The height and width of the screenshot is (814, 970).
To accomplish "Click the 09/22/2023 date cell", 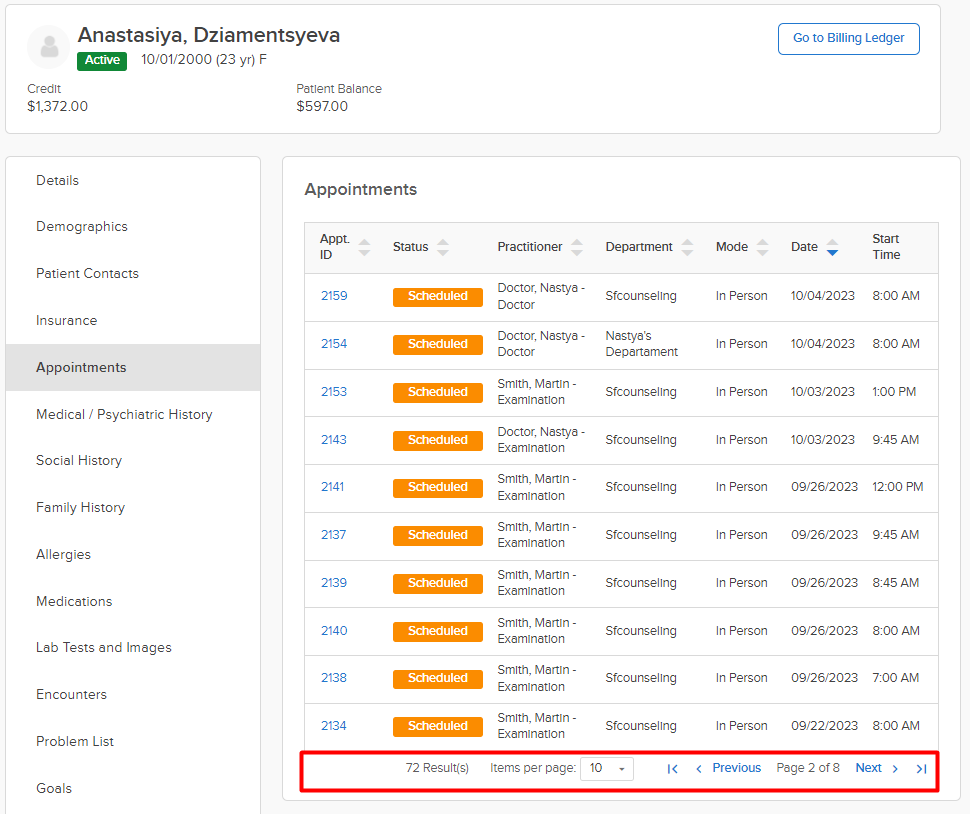I will point(825,726).
